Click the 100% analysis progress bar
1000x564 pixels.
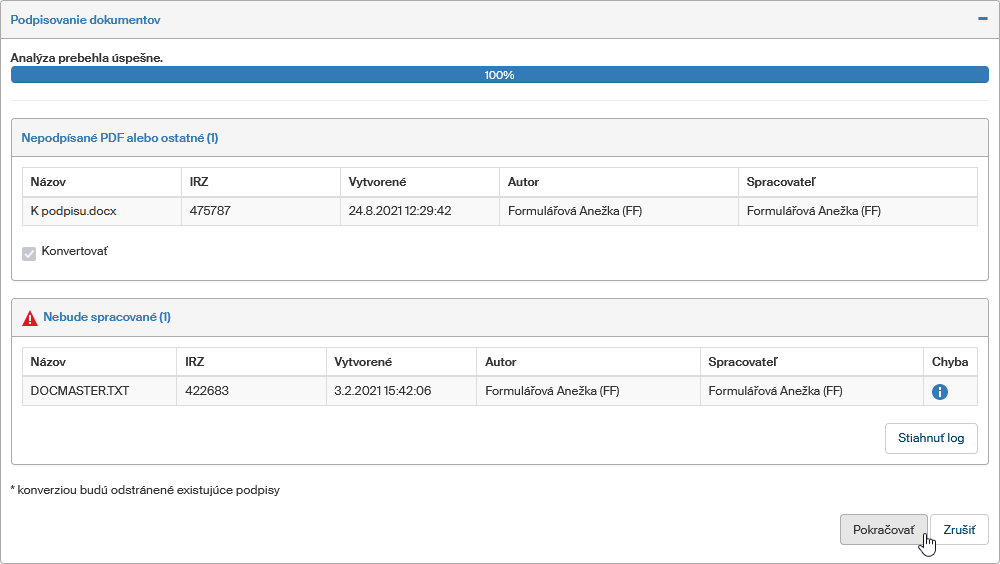click(499, 75)
